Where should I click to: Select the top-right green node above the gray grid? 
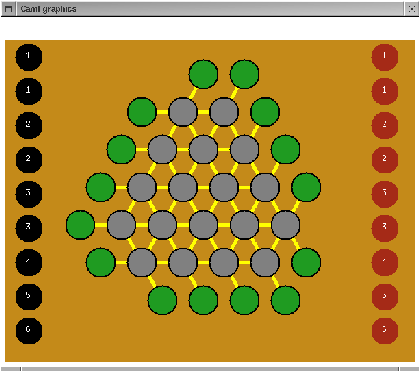click(244, 74)
